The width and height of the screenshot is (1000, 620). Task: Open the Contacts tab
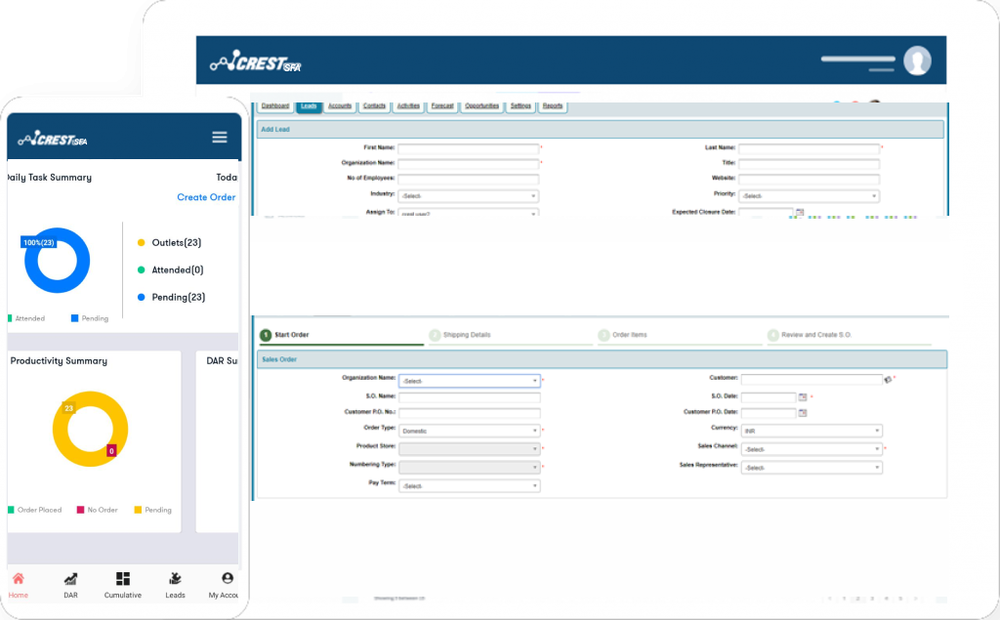tap(374, 106)
